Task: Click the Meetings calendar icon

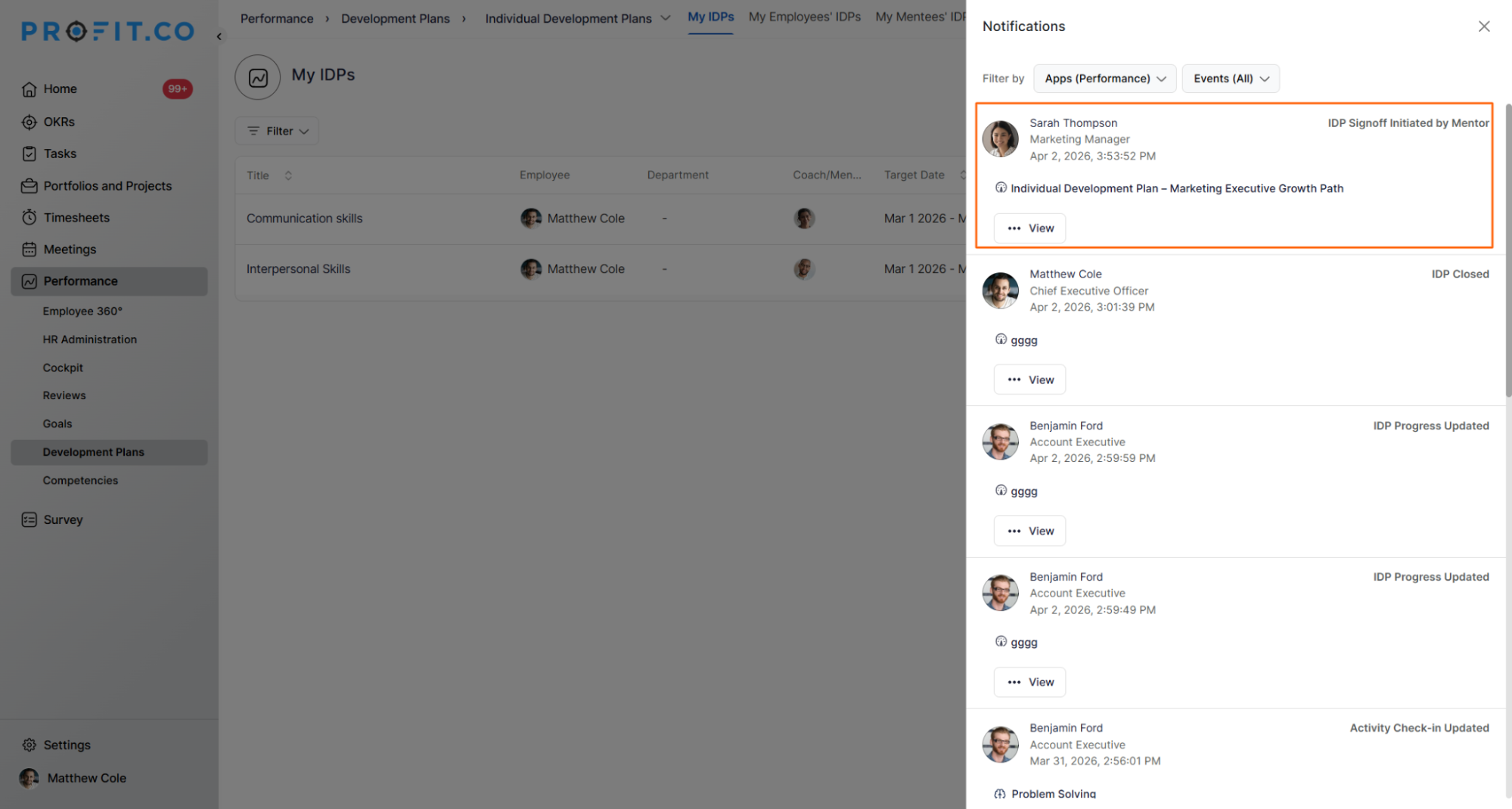Action: [x=29, y=250]
